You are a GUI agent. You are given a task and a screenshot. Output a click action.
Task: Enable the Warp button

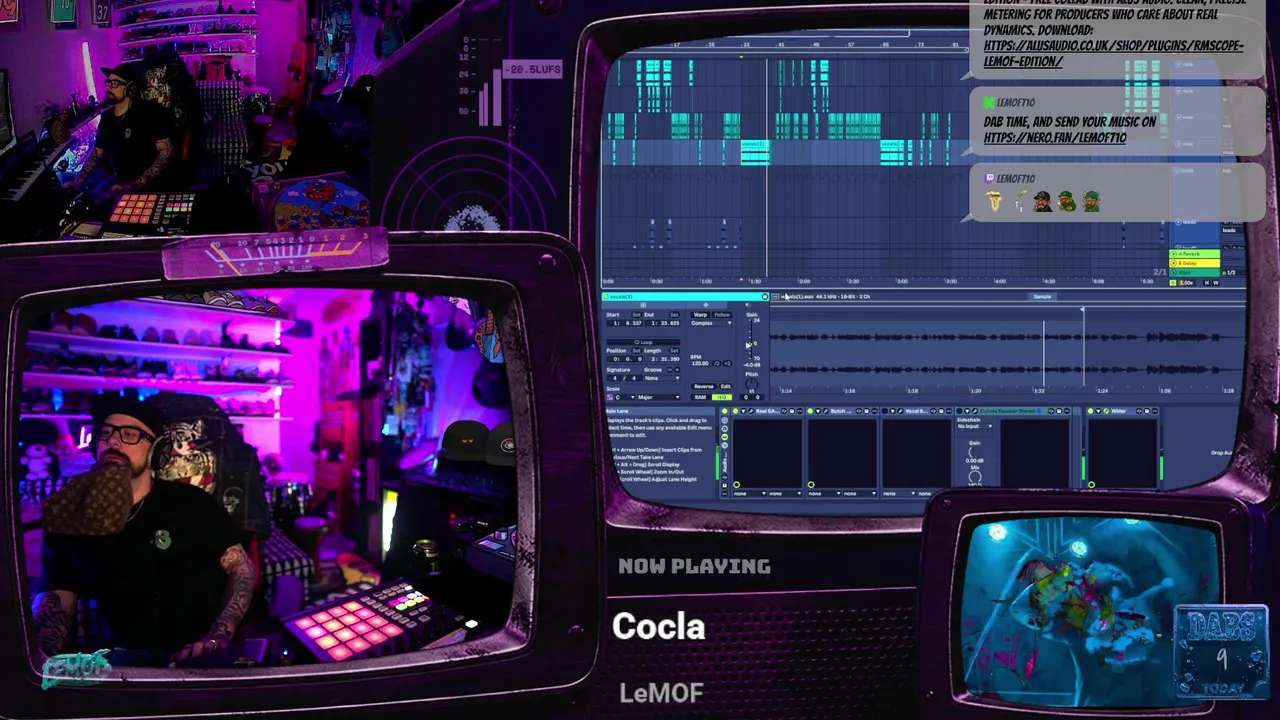700,315
